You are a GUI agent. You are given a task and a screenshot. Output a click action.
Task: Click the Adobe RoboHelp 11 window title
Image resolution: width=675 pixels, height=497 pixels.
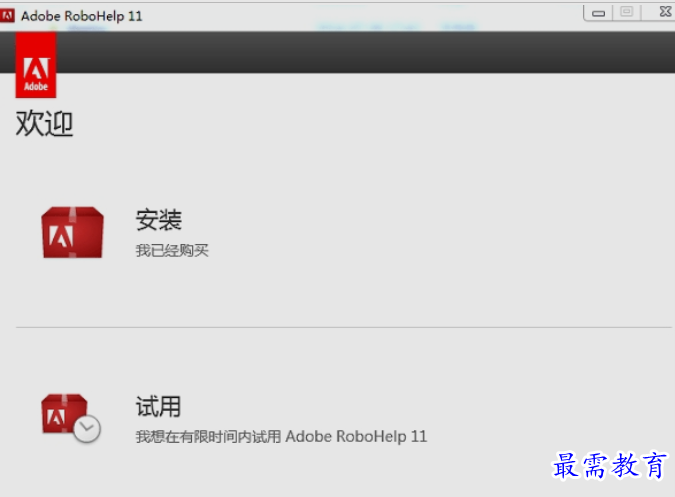[x=82, y=16]
